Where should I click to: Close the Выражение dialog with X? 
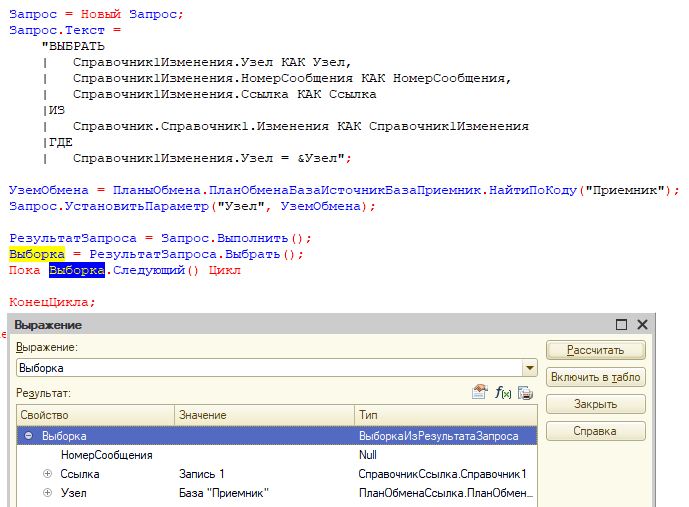click(642, 325)
